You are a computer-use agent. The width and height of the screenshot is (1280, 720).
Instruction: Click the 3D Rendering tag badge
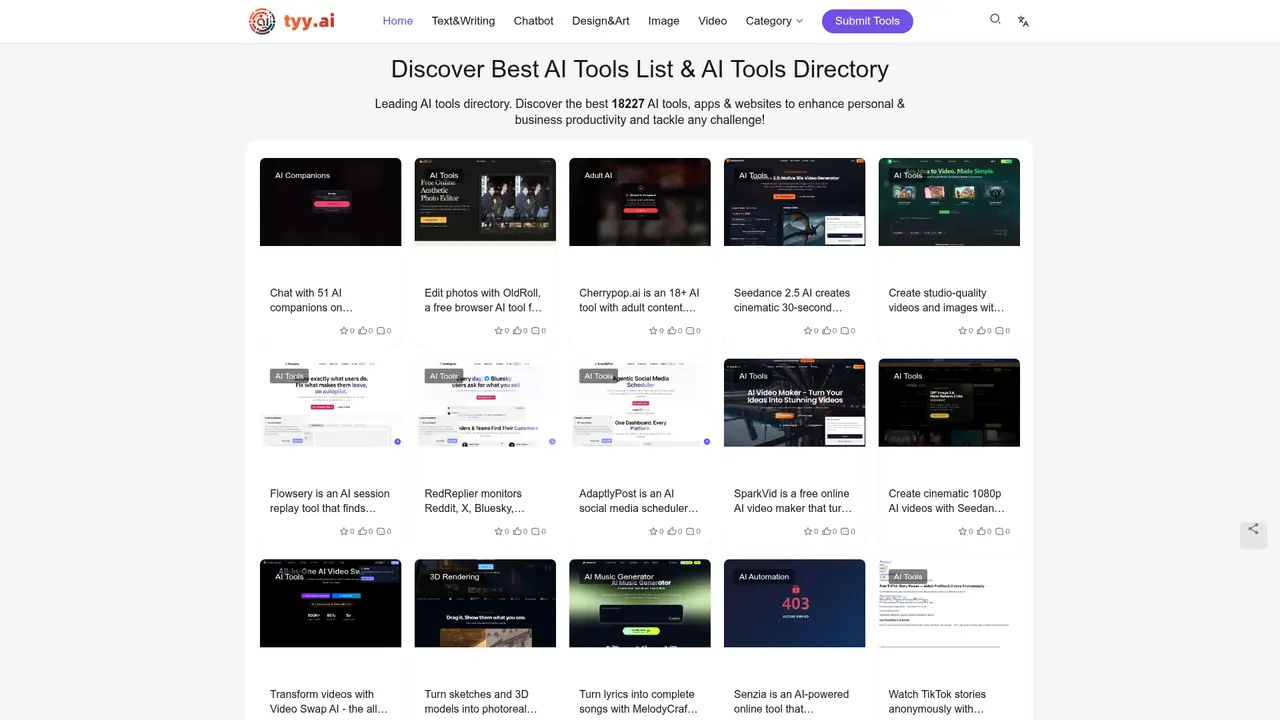(455, 576)
